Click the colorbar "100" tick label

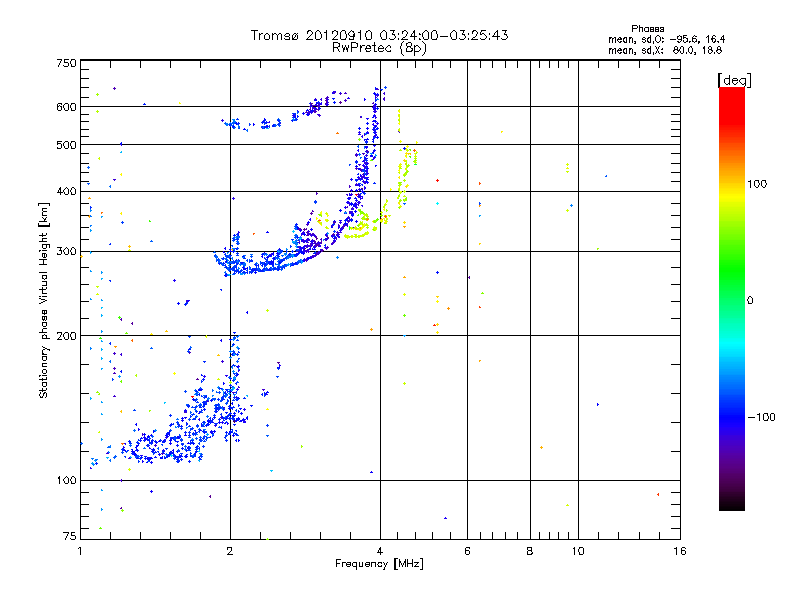pyautogui.click(x=757, y=184)
